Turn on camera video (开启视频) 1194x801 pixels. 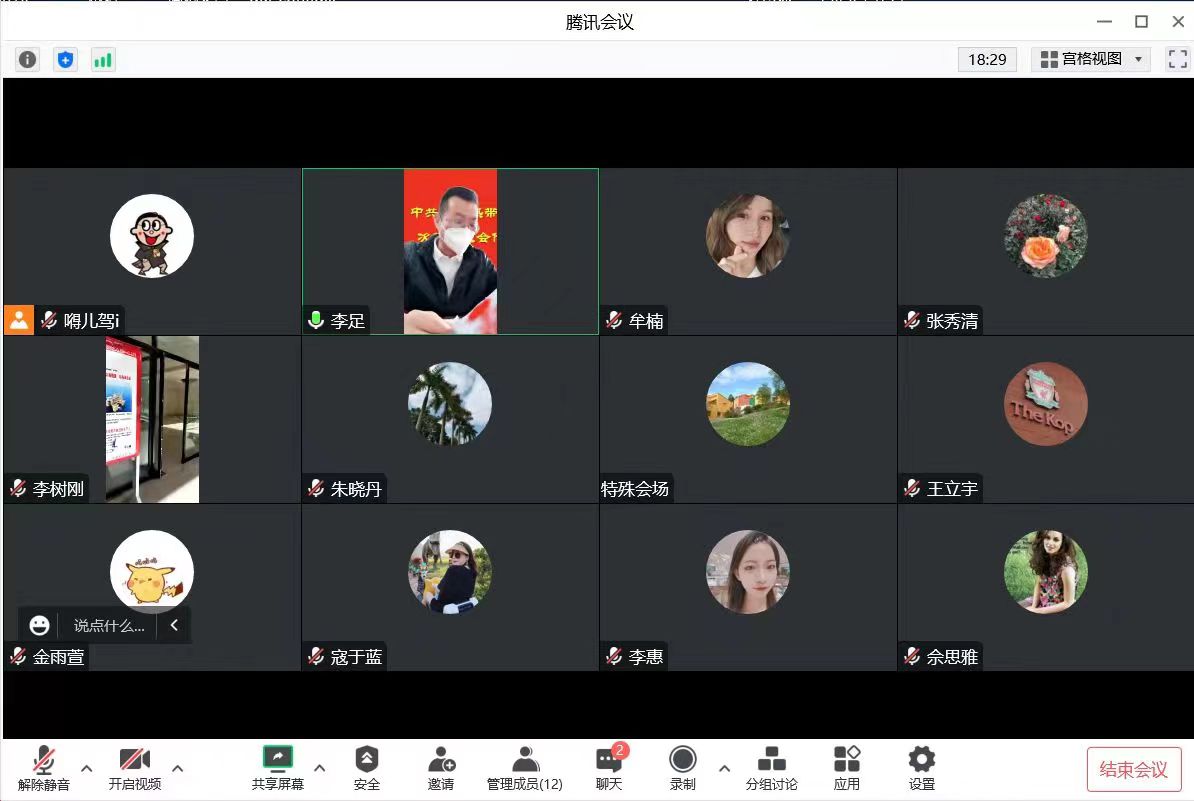coord(135,768)
